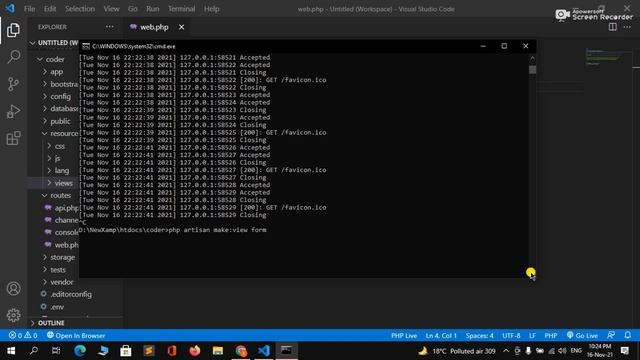Collapse the coder folder
Image resolution: width=640 pixels, height=360 pixels.
55,59
